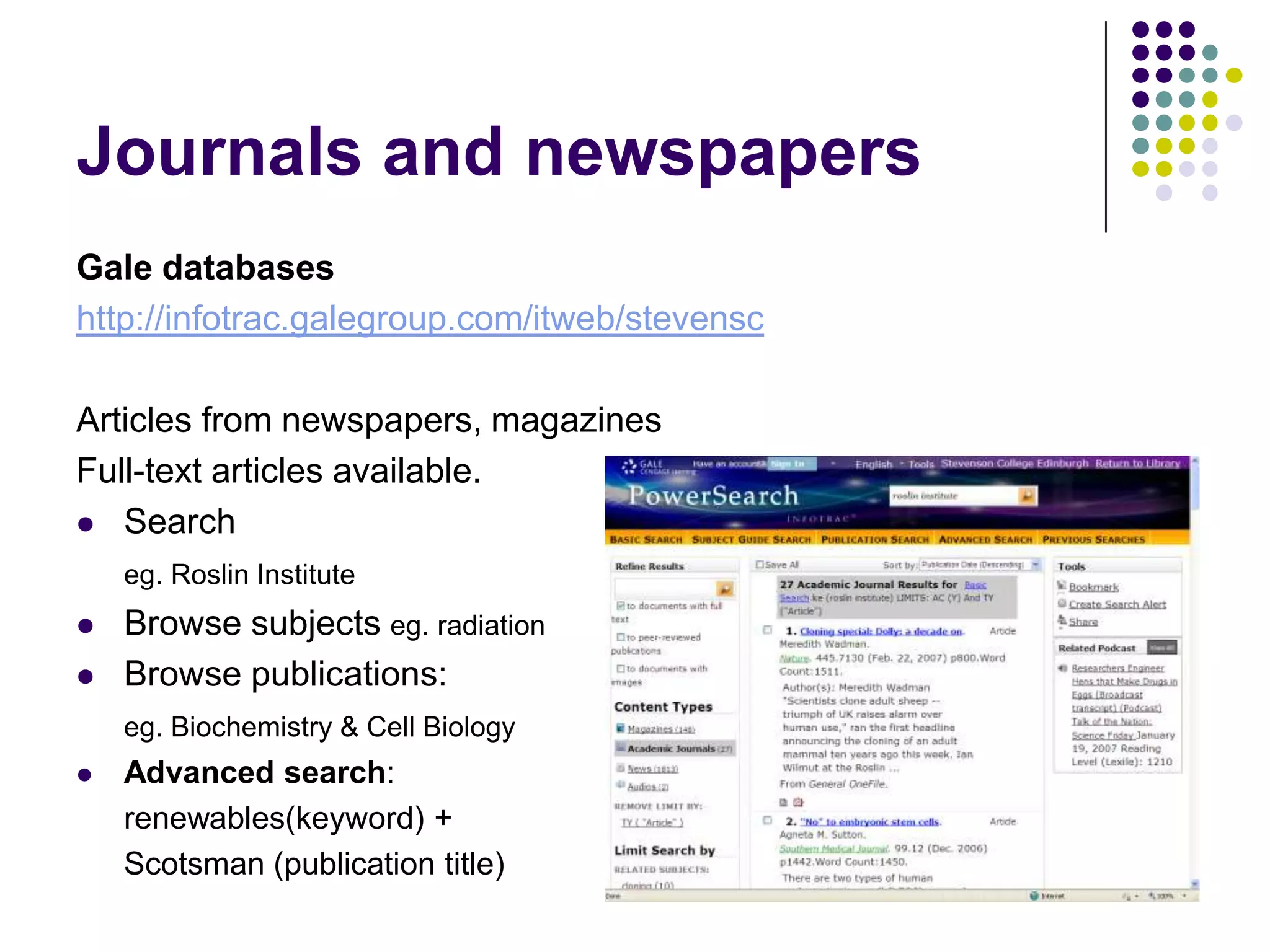Click the cloning (10) related subject link

click(647, 885)
